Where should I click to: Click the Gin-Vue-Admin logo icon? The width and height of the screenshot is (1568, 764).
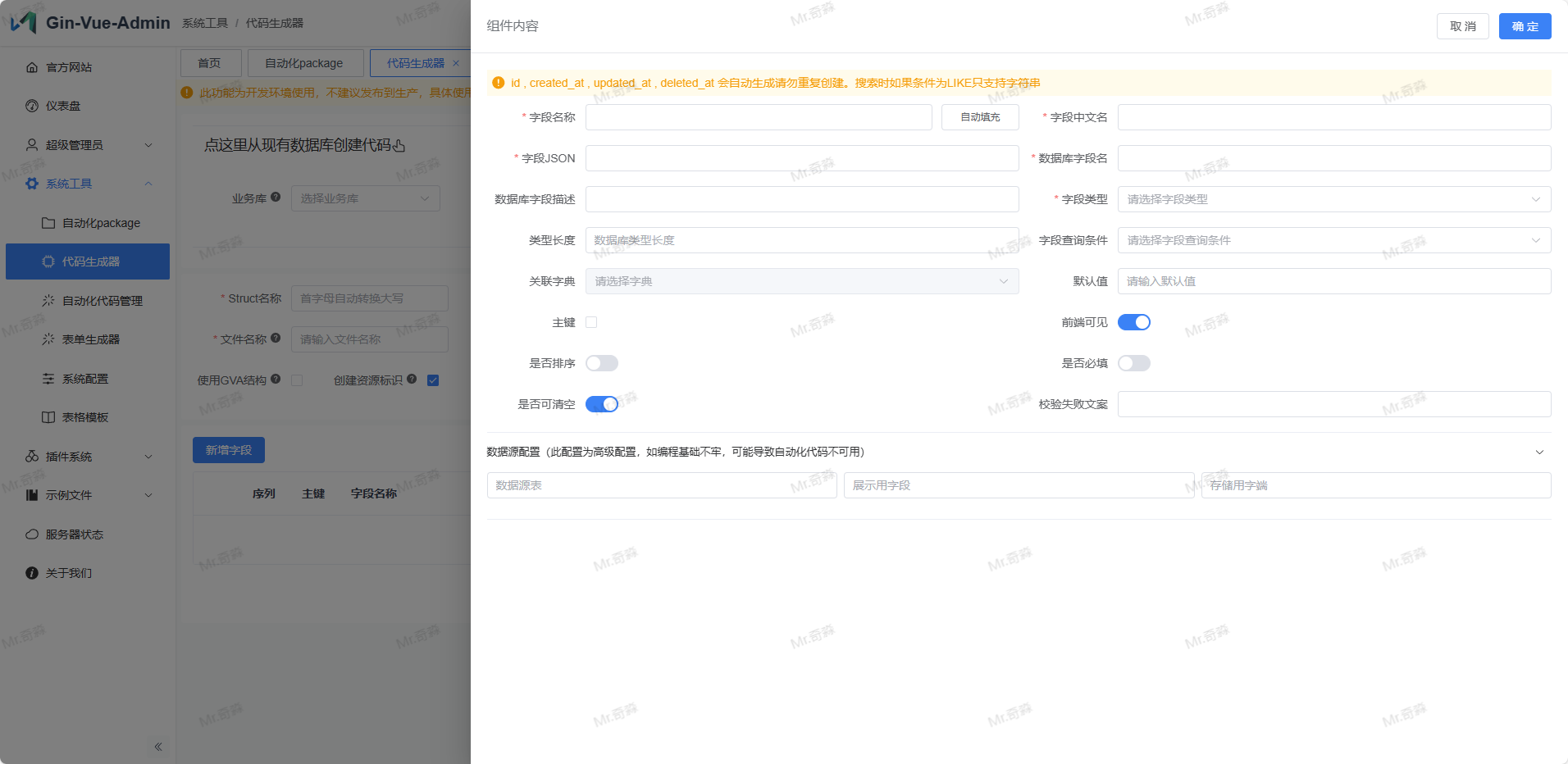point(24,22)
